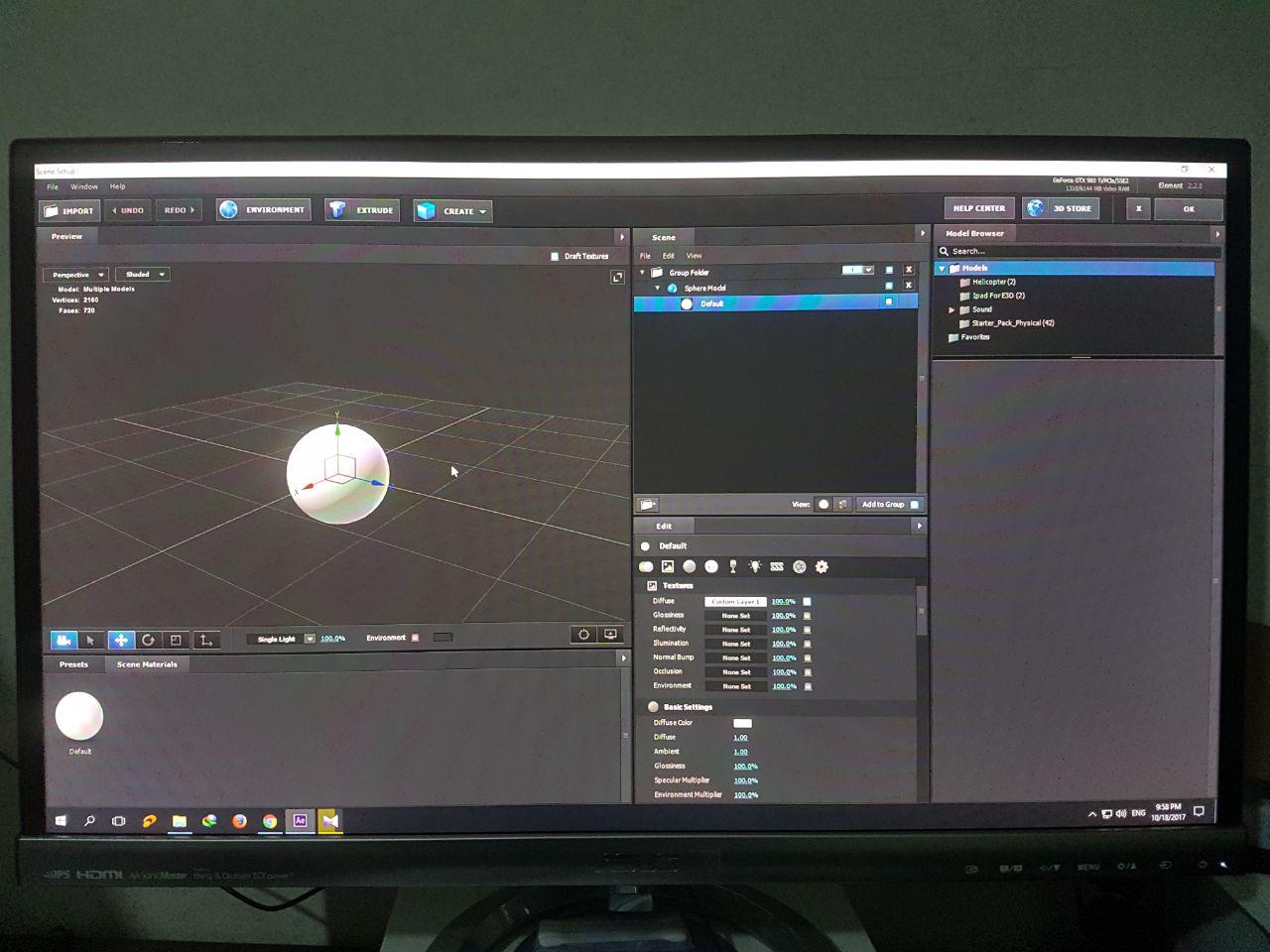This screenshot has width=1270, height=952.
Task: Toggle Group Folder visibility checkbox
Action: tap(889, 270)
